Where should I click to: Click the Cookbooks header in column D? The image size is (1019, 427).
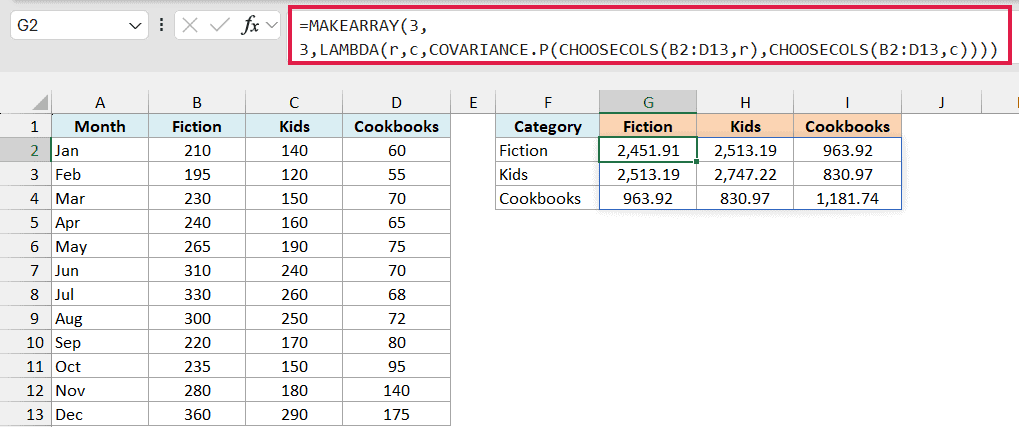396,126
